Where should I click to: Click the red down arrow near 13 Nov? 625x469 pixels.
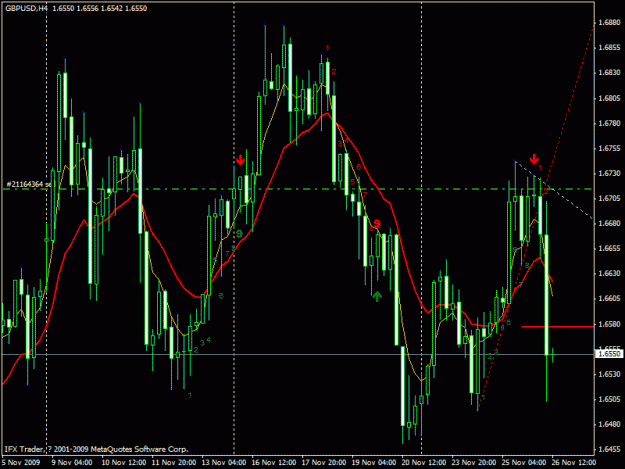(240, 160)
